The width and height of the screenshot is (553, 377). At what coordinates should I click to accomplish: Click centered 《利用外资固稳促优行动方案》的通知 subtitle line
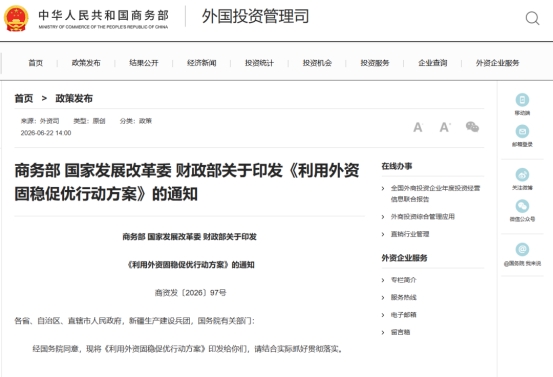pos(190,265)
